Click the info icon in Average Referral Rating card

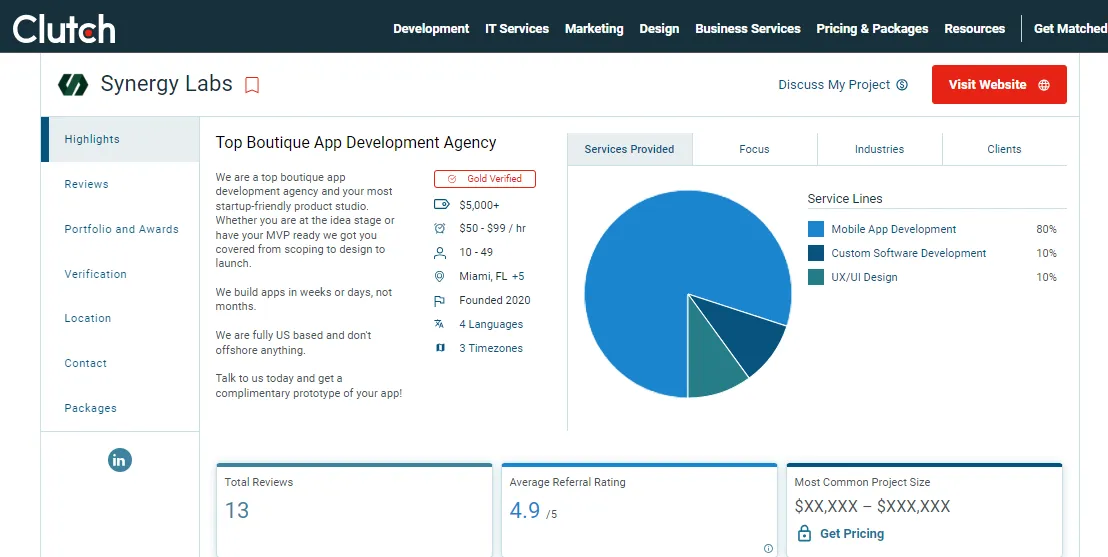tap(768, 549)
